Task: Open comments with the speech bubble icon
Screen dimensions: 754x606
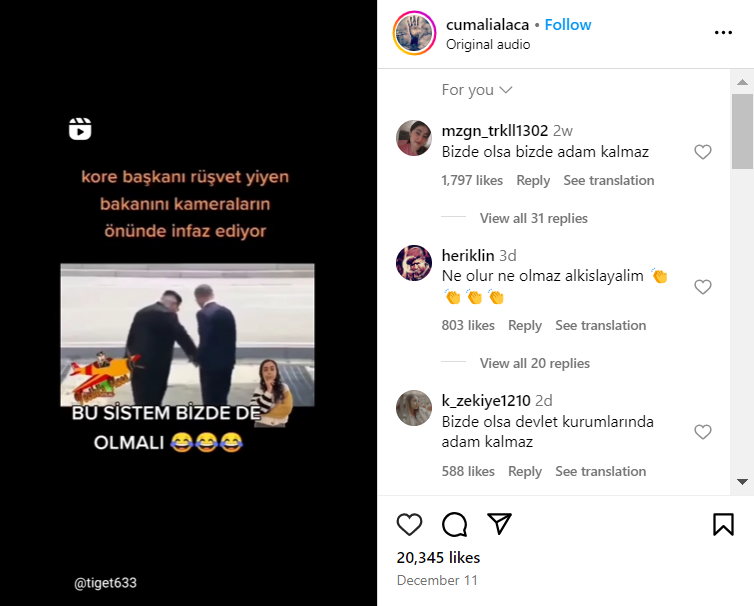Action: click(x=454, y=524)
